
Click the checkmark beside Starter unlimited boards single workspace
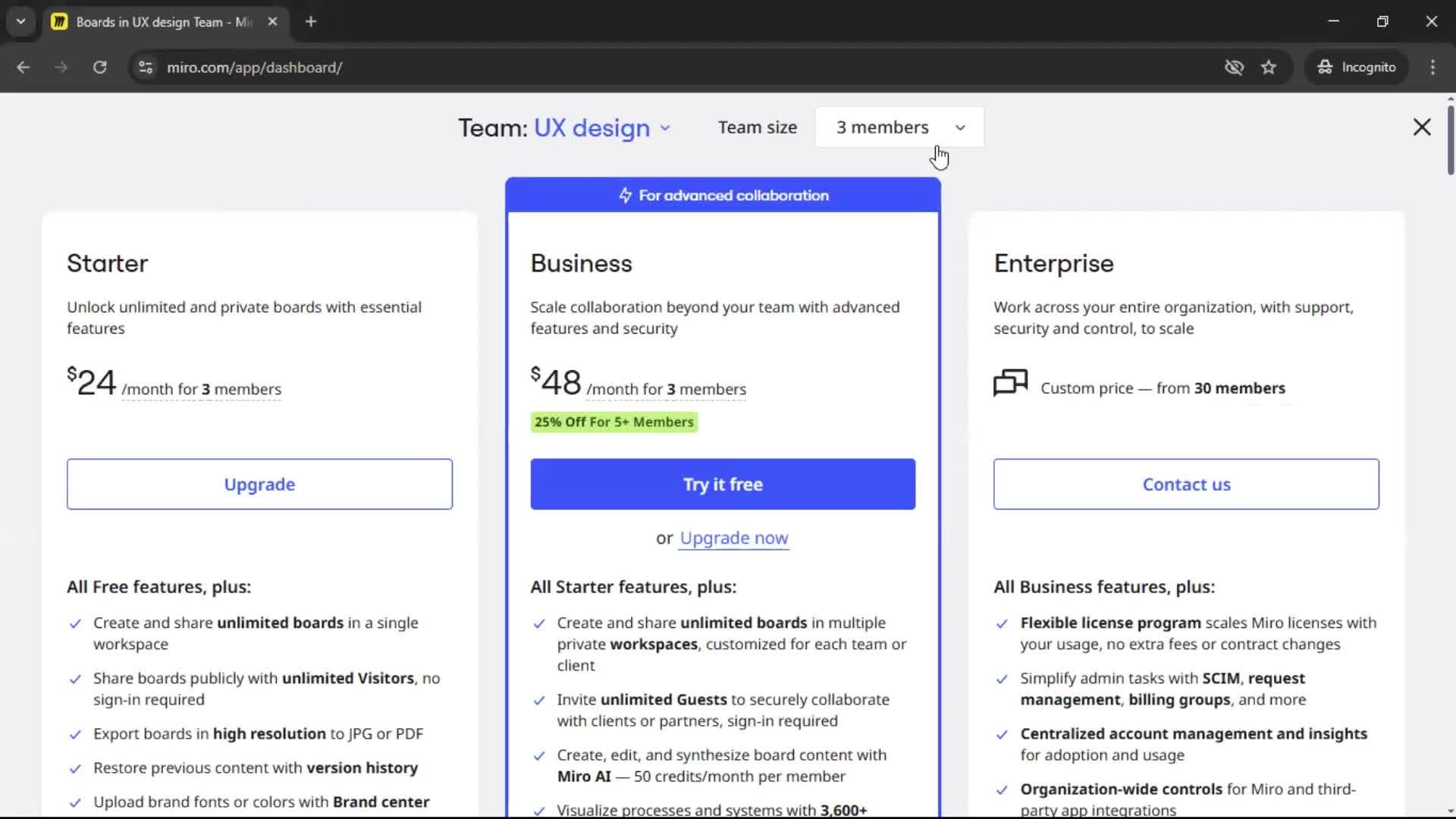pos(75,624)
